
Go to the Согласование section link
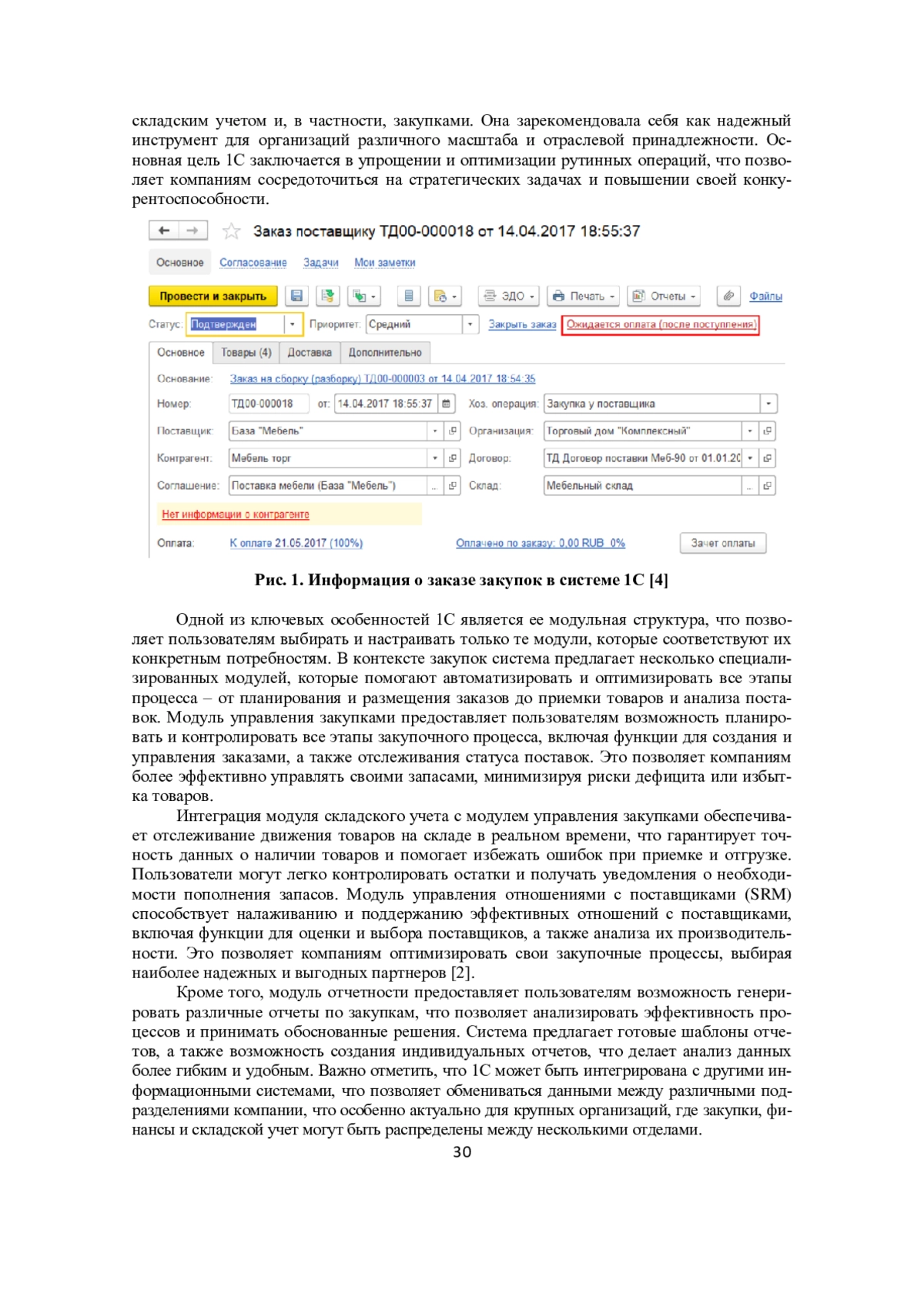pyautogui.click(x=253, y=263)
